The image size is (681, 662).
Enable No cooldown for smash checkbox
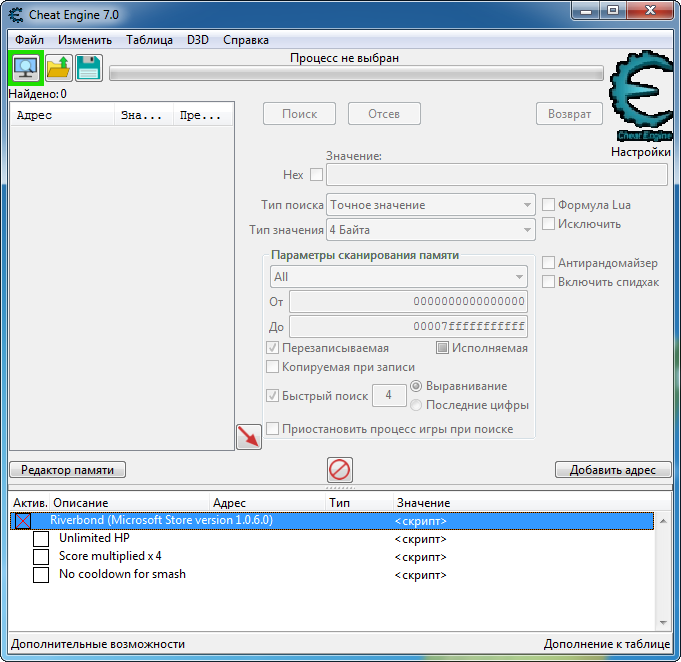[x=41, y=575]
